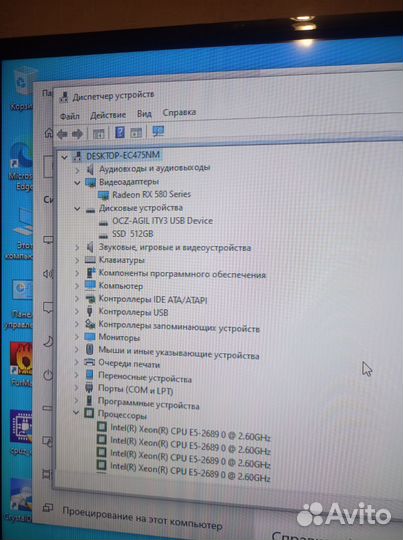403x540 pixels.
Task: Click the Radeon RX 580 adapter icon
Action: [104, 195]
